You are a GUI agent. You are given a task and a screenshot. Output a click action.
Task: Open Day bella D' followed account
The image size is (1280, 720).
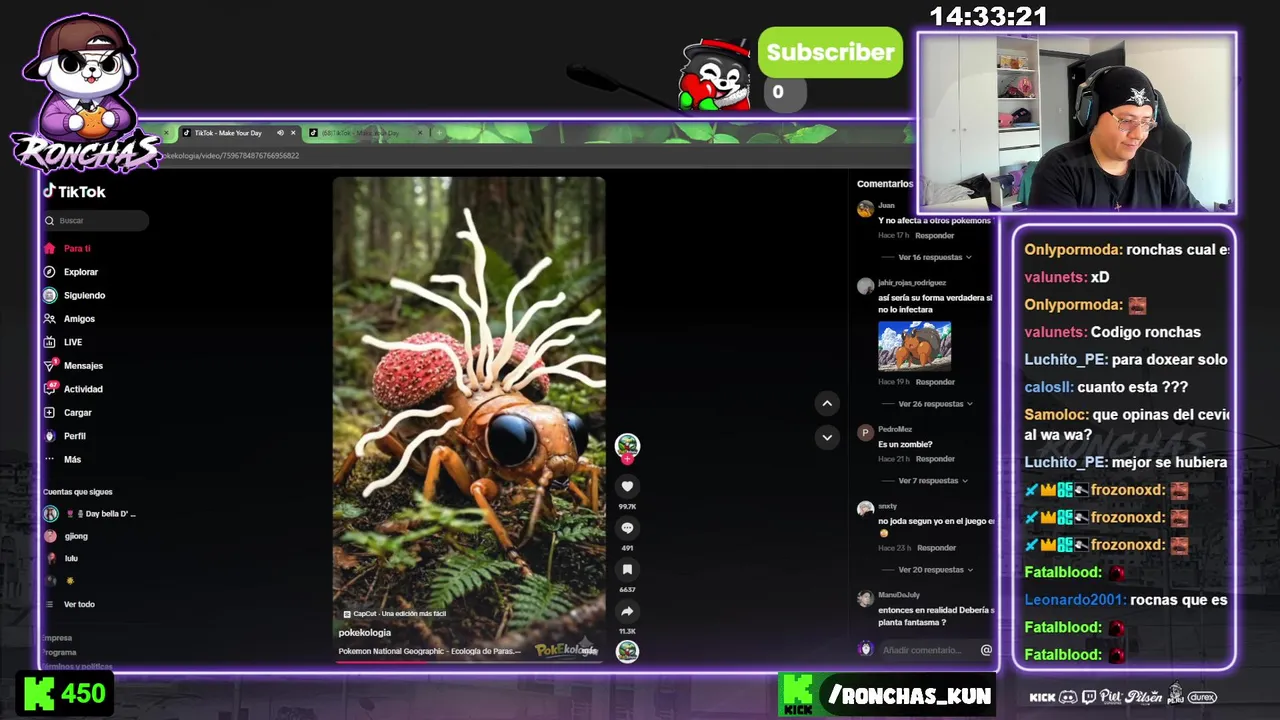90,514
